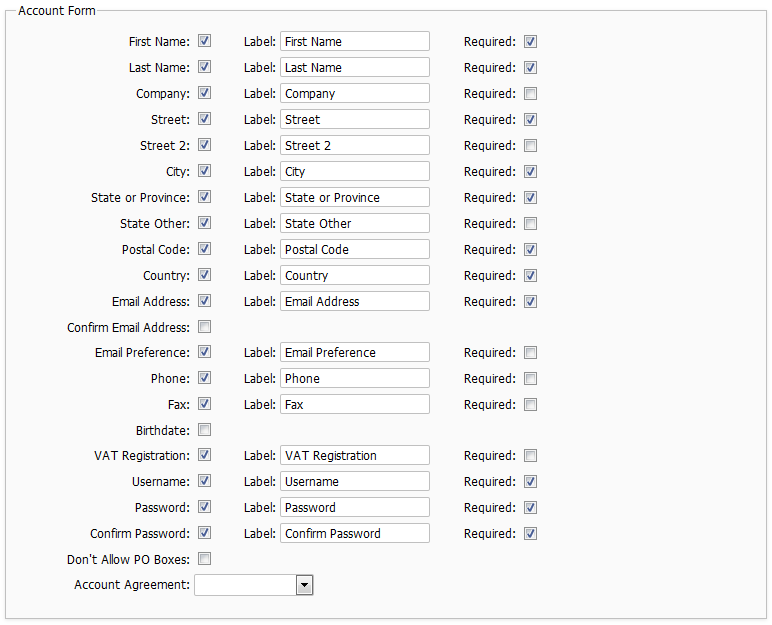Disable the VAT Registration field checkbox
Screen dimensions: 772x625
204,456
